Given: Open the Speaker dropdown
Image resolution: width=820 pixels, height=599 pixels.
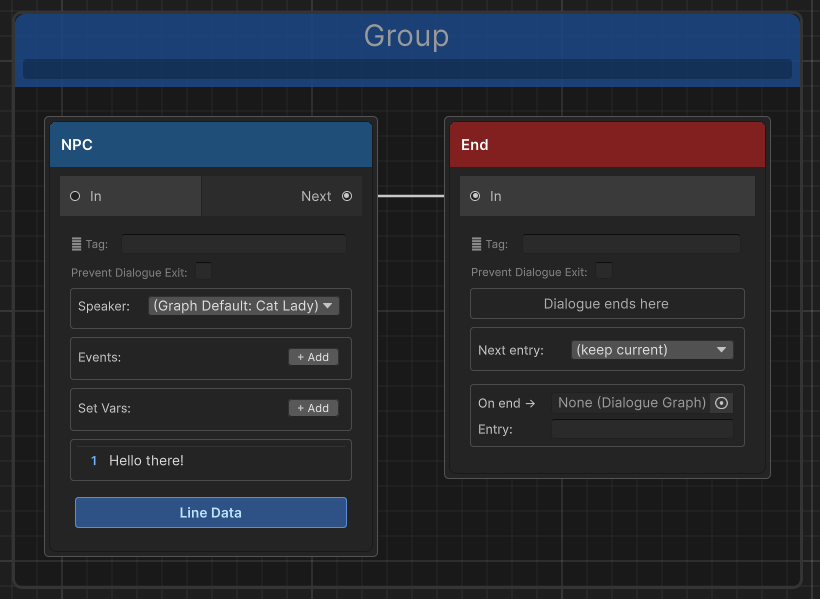Looking at the screenshot, I should 244,306.
